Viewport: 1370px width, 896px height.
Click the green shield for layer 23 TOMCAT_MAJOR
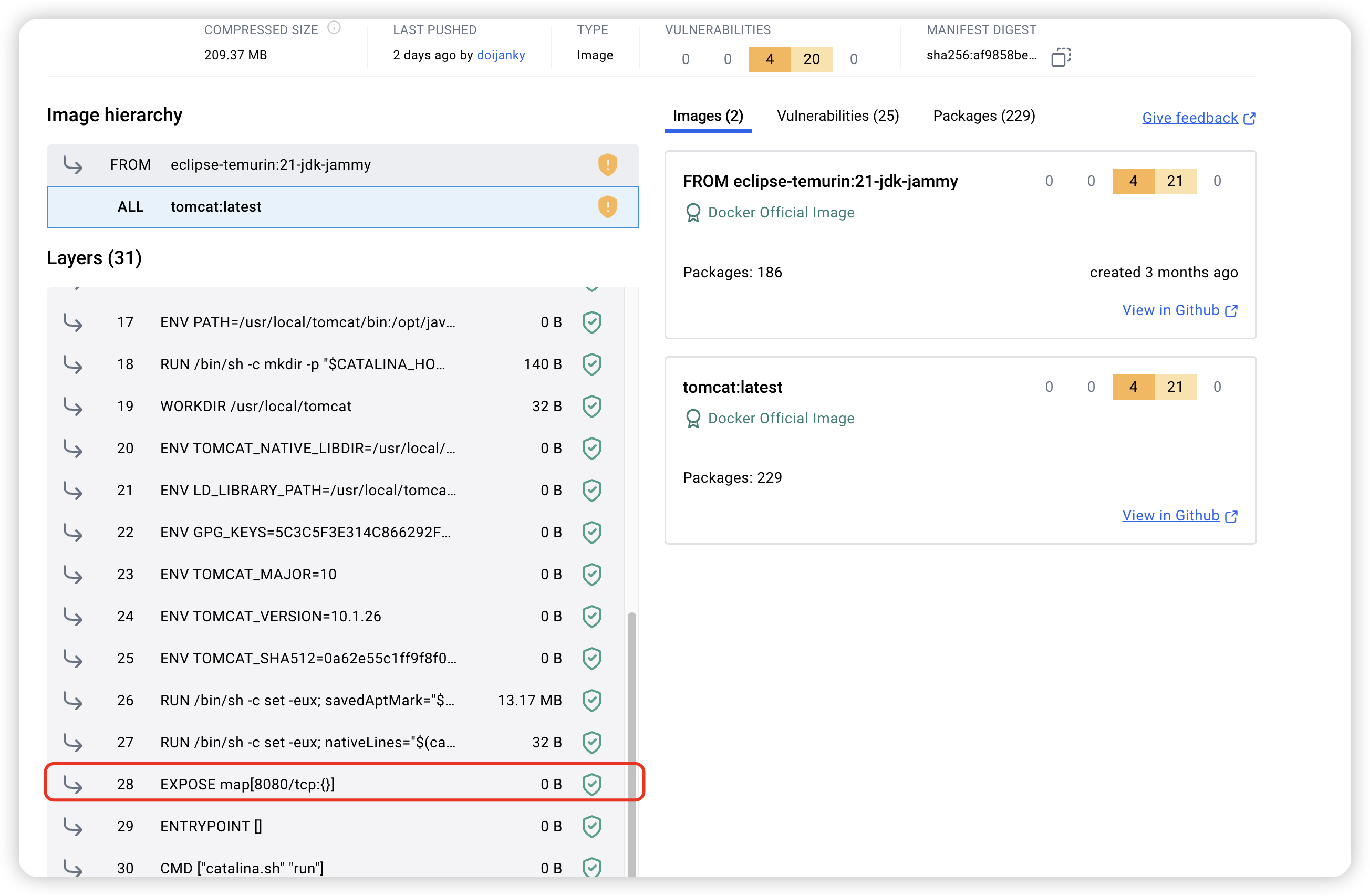click(x=591, y=574)
